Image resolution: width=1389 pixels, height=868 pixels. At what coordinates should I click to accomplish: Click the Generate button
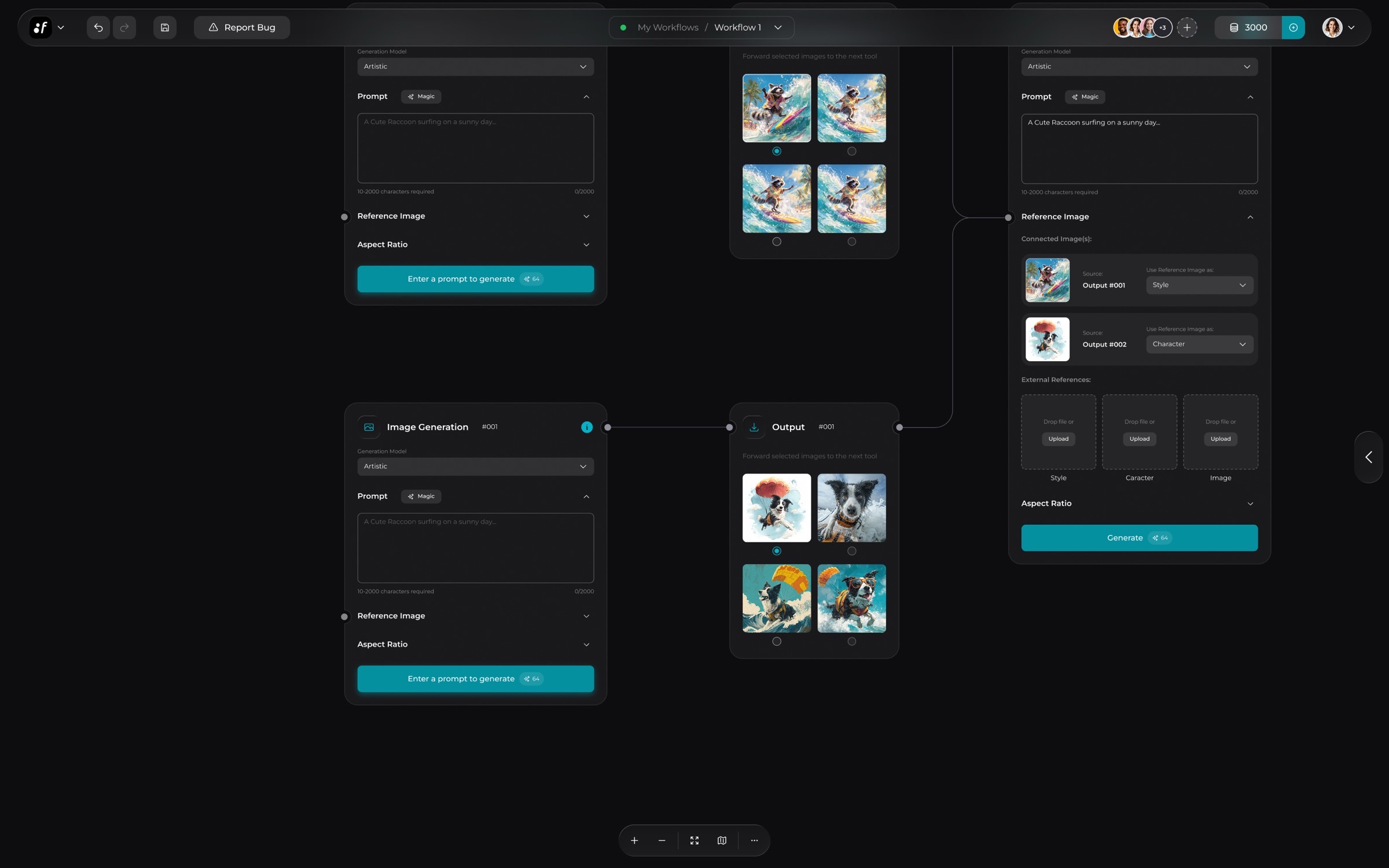(1139, 538)
